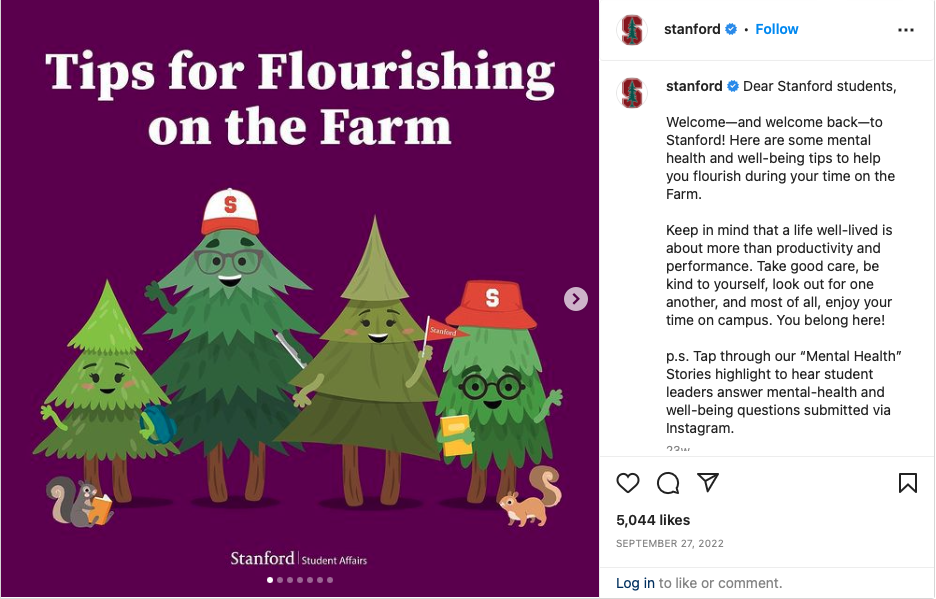Open the three-dot more options menu

(906, 30)
